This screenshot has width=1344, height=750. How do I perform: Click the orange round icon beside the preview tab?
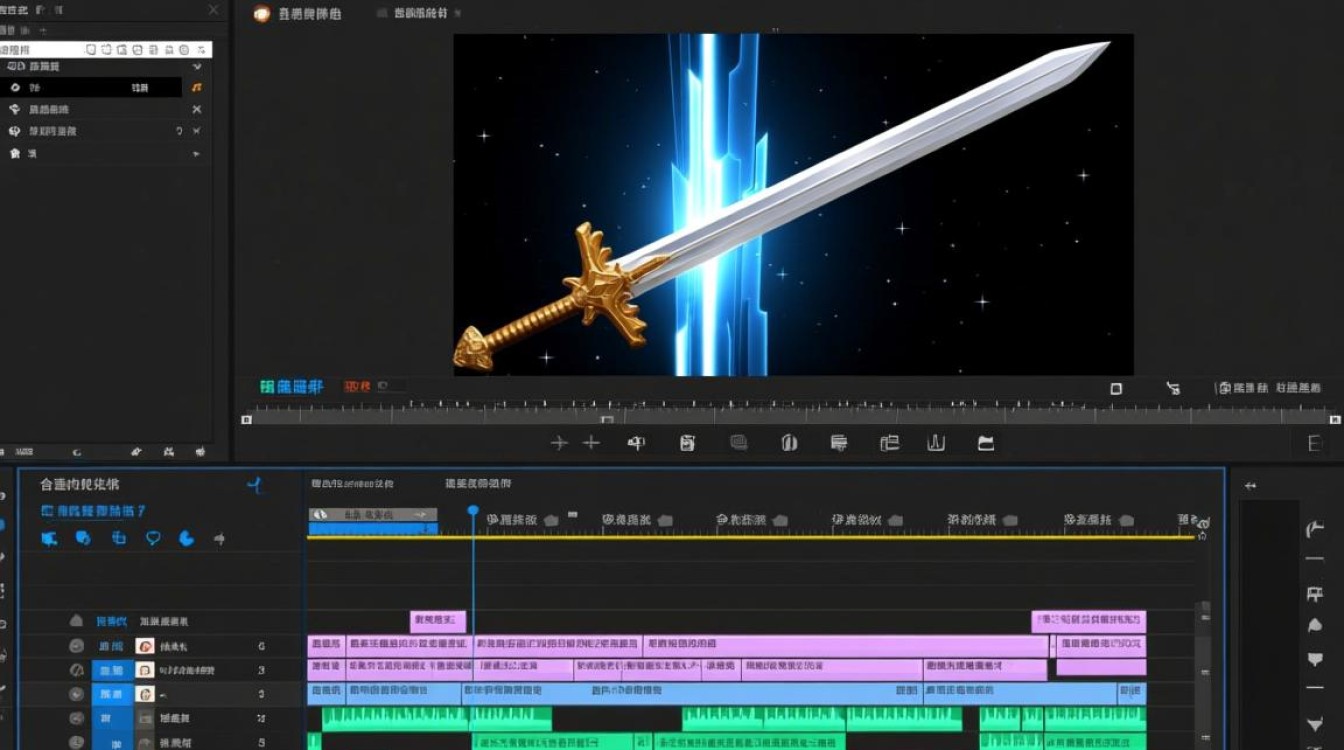(x=262, y=14)
